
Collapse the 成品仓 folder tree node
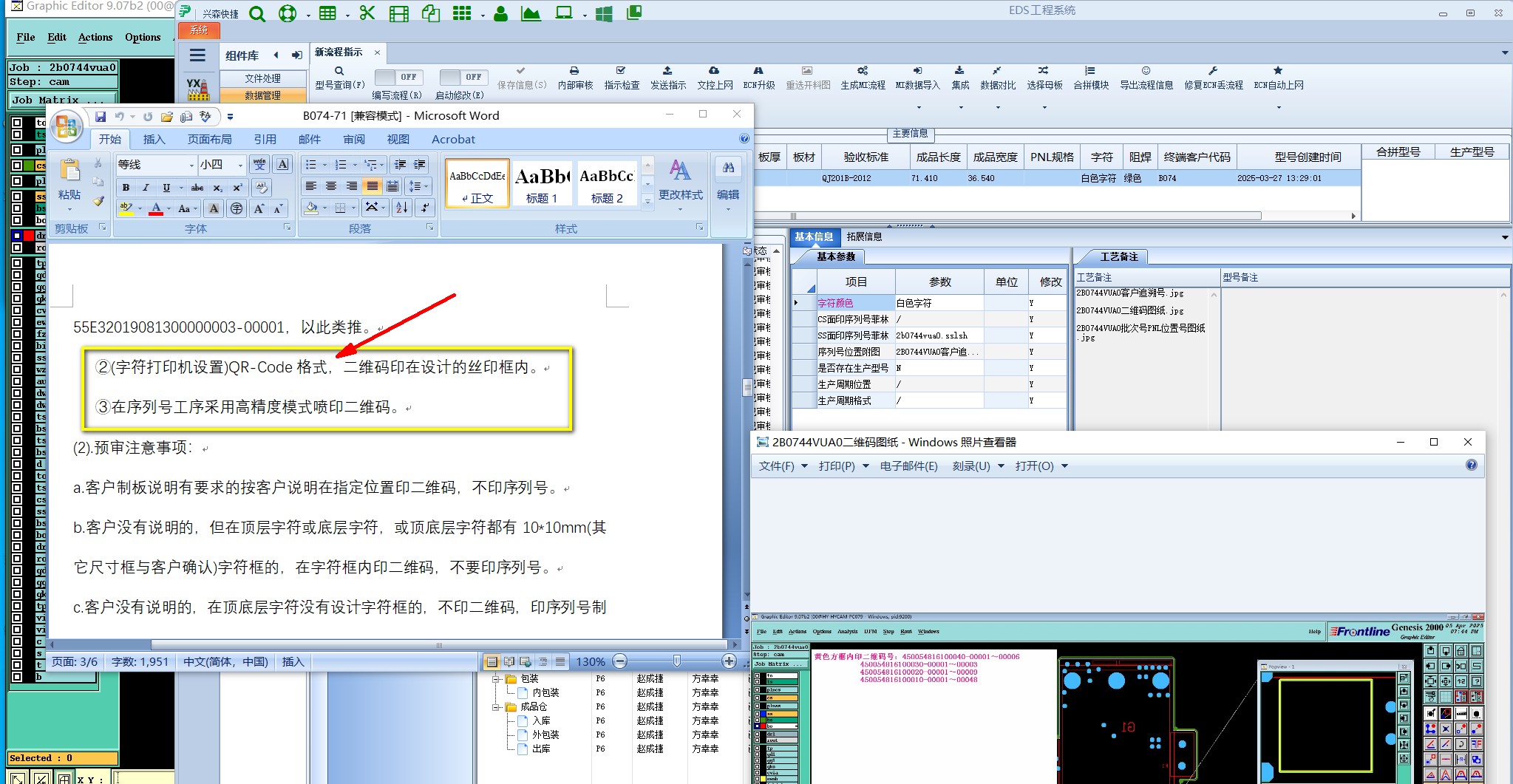pos(497,707)
